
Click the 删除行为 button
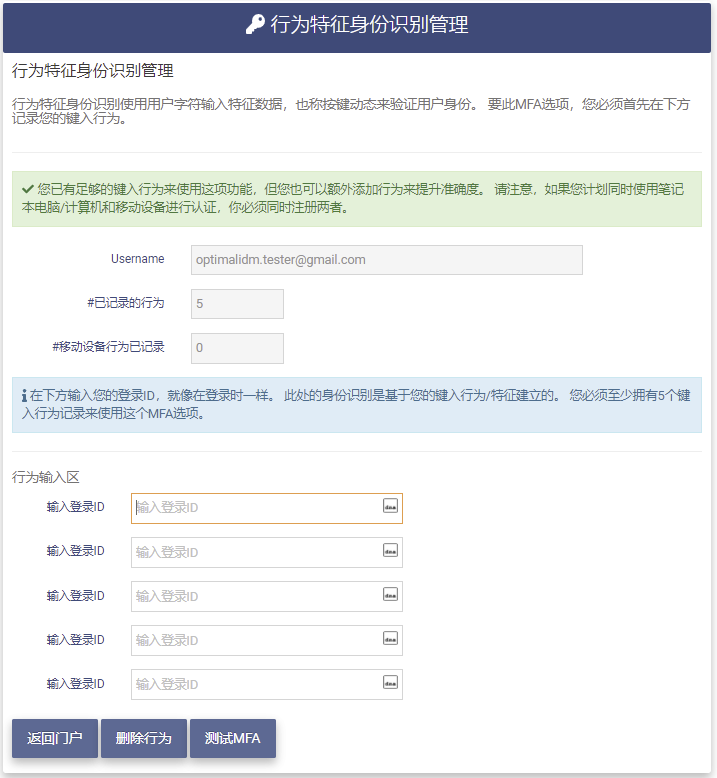click(x=144, y=738)
